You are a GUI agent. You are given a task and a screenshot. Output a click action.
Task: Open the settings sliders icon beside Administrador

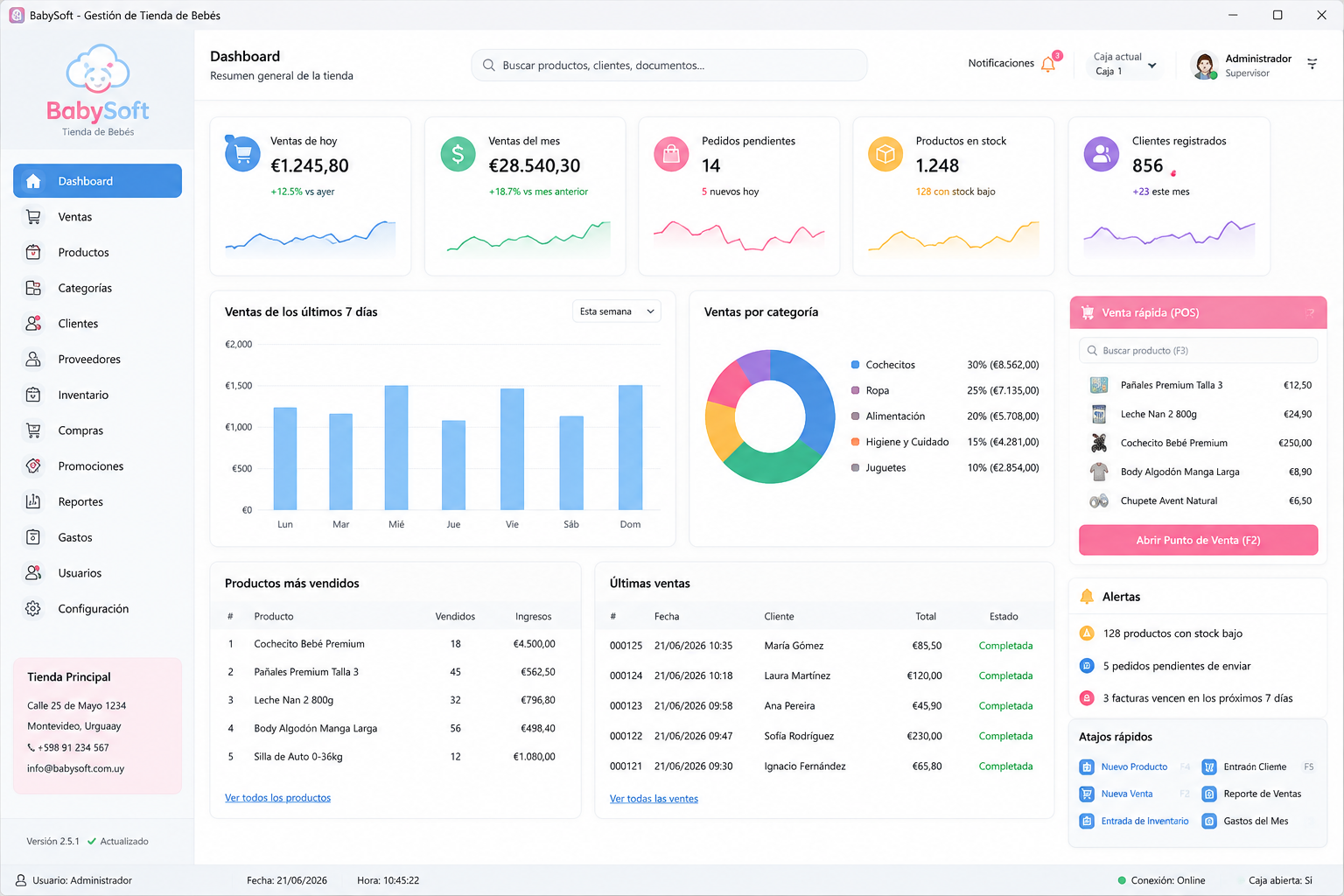pos(1312,64)
